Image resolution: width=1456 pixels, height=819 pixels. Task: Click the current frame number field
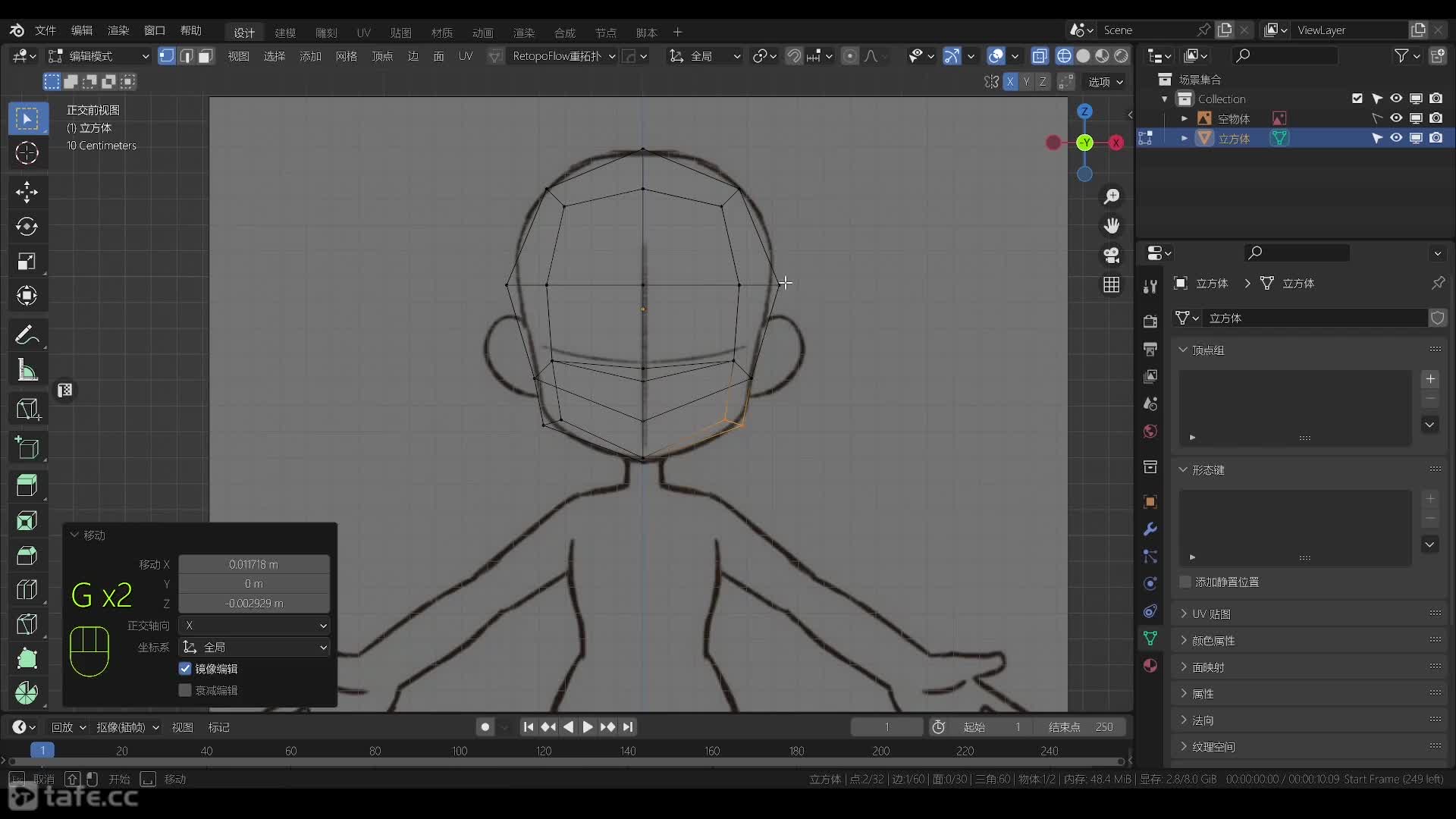coord(886,727)
